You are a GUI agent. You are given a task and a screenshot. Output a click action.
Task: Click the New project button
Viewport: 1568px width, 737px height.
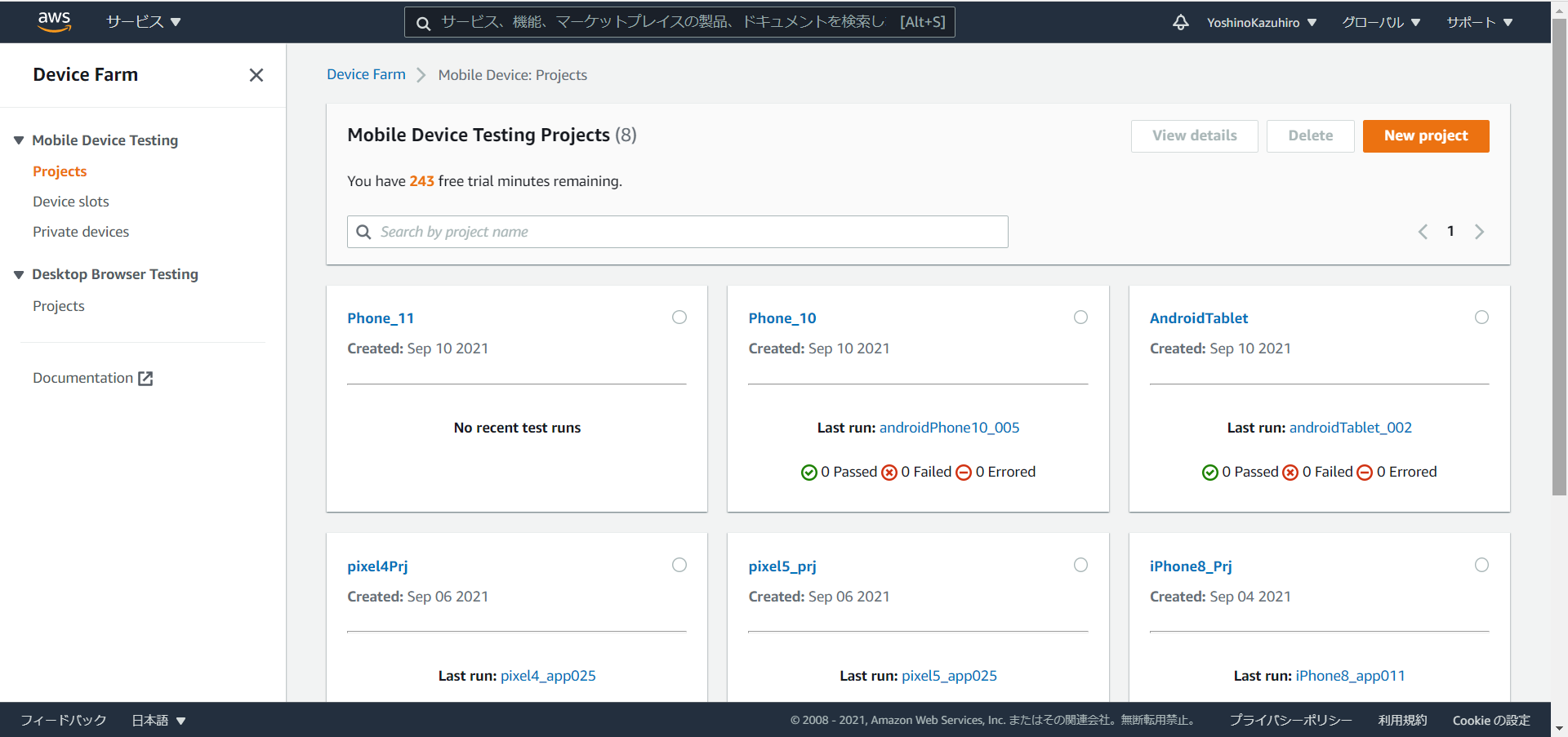pos(1426,136)
